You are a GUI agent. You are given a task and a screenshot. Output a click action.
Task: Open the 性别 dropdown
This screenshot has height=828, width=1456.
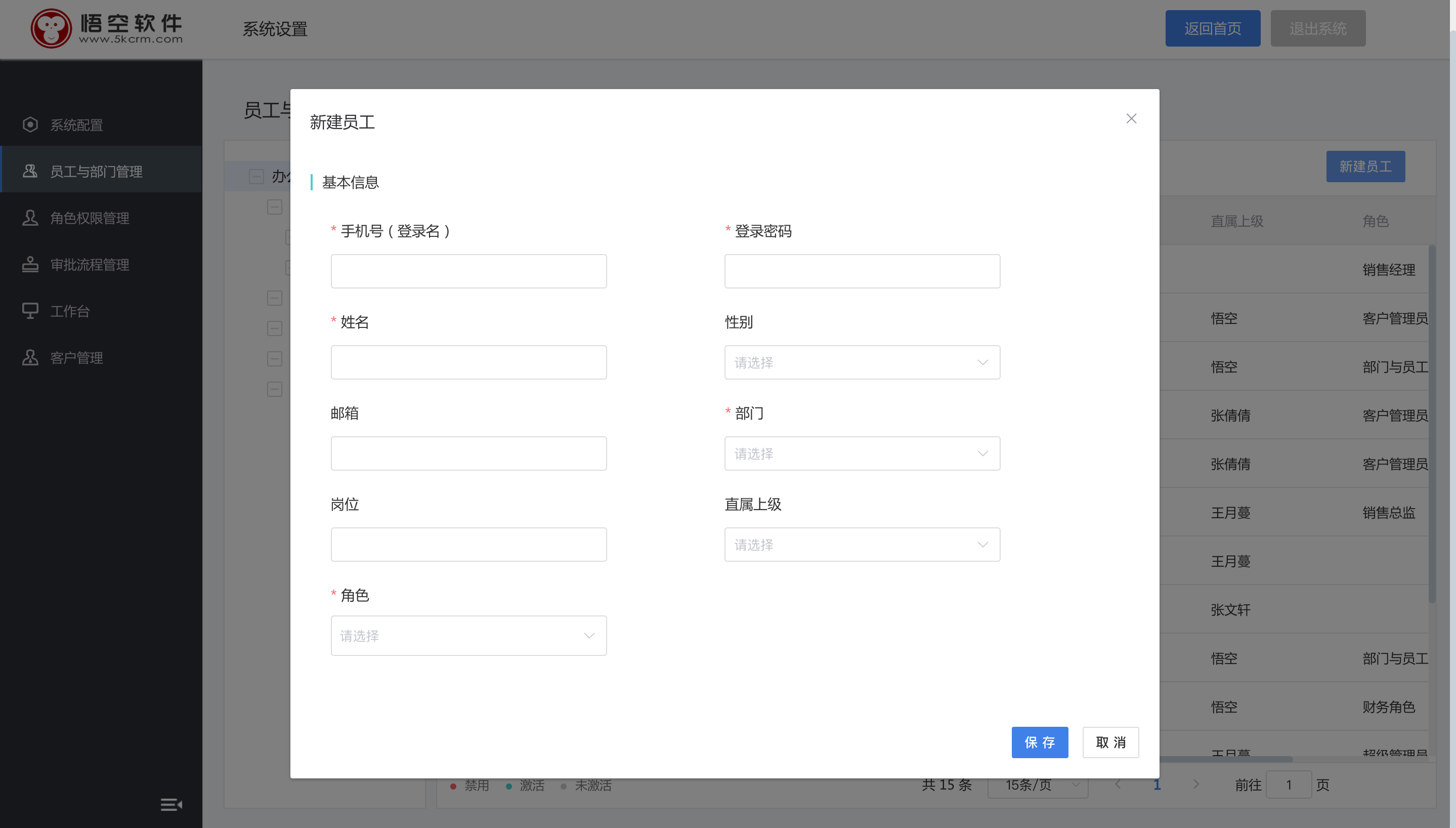[x=862, y=362]
